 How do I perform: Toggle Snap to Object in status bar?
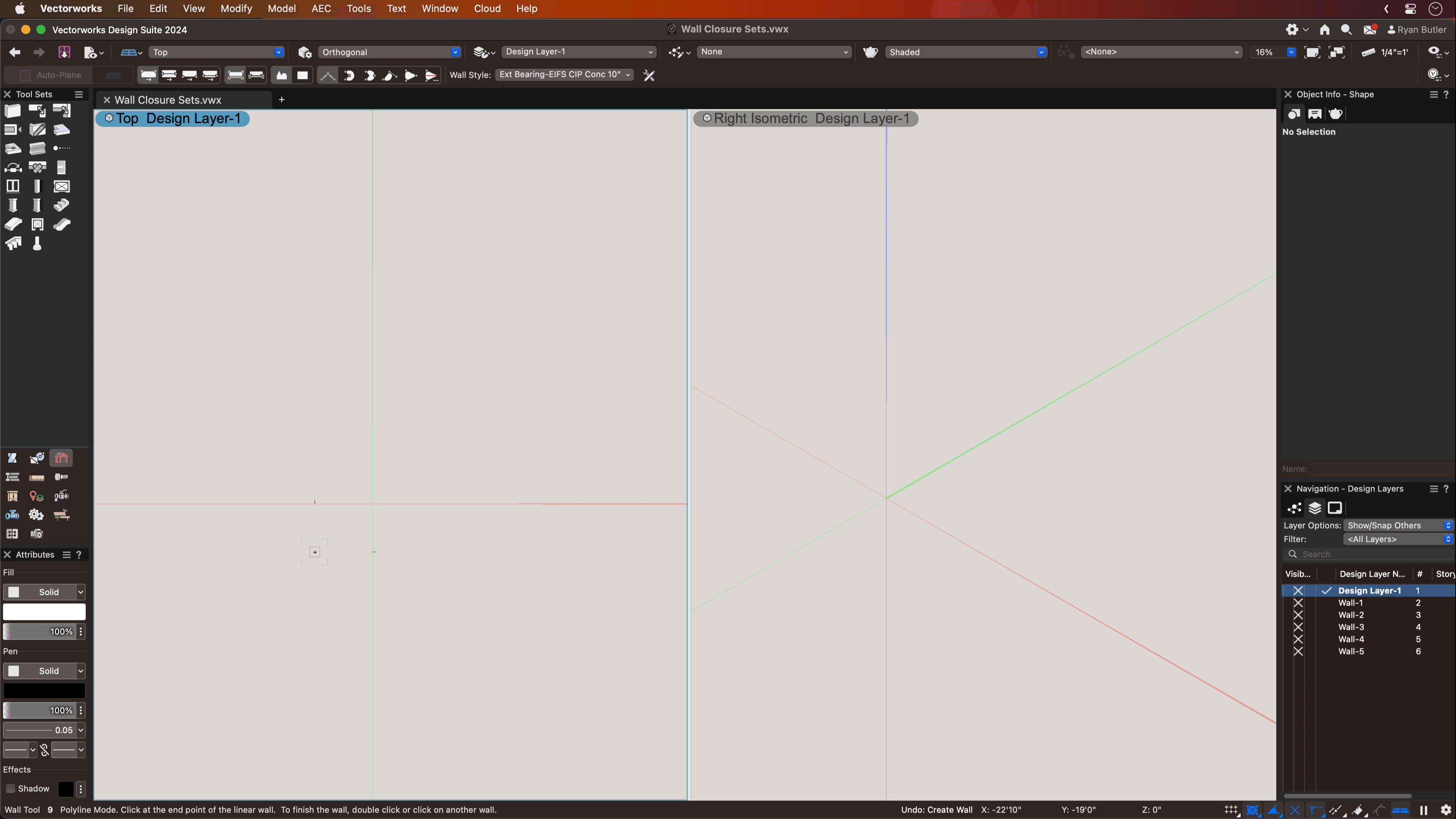click(x=1252, y=810)
